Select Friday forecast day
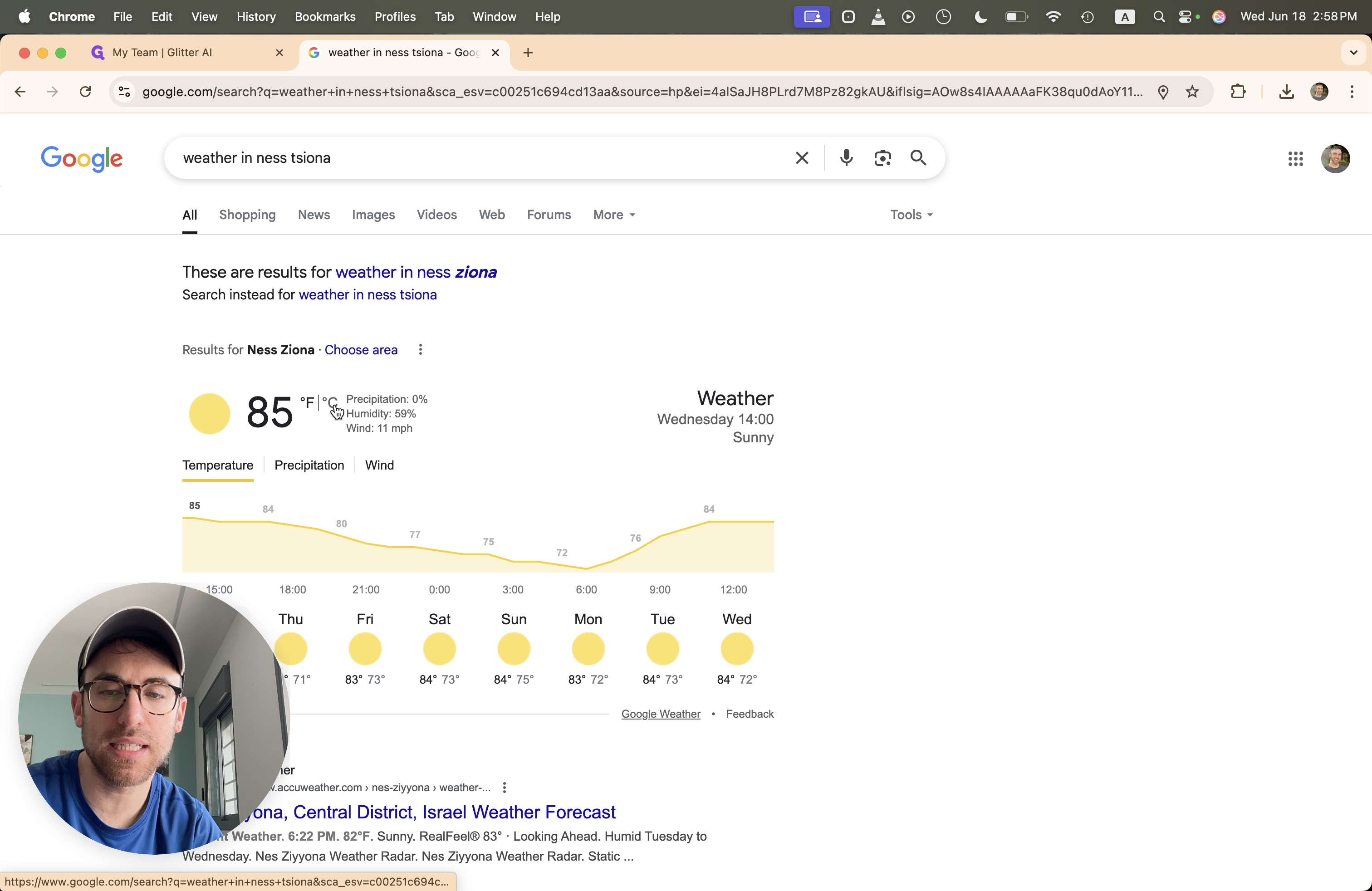The width and height of the screenshot is (1372, 891). point(365,648)
